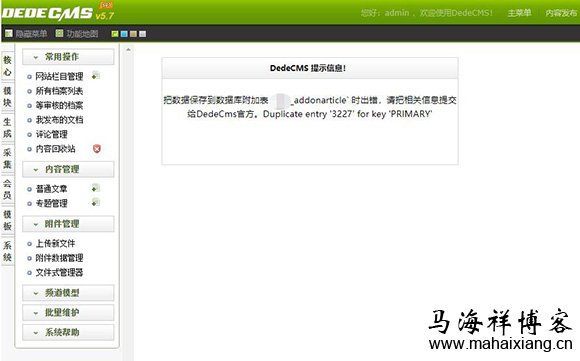Expand the 系统帮助 section
Viewport: 580px width, 361px height.
tap(68, 332)
